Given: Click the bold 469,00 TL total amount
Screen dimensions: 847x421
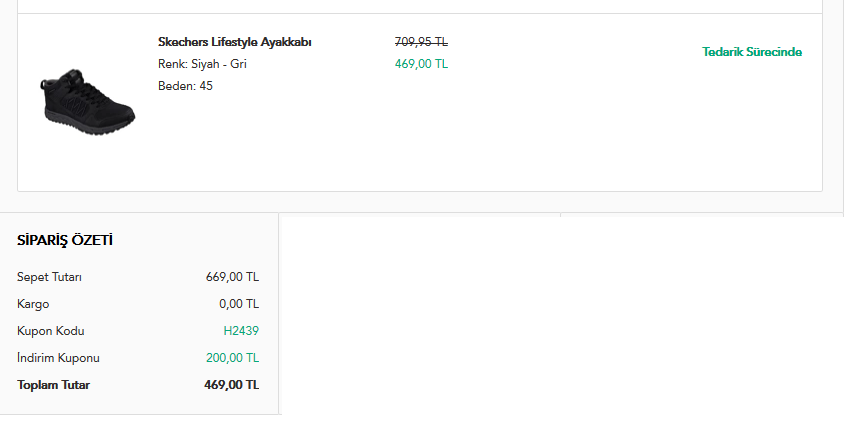Looking at the screenshot, I should (x=231, y=385).
